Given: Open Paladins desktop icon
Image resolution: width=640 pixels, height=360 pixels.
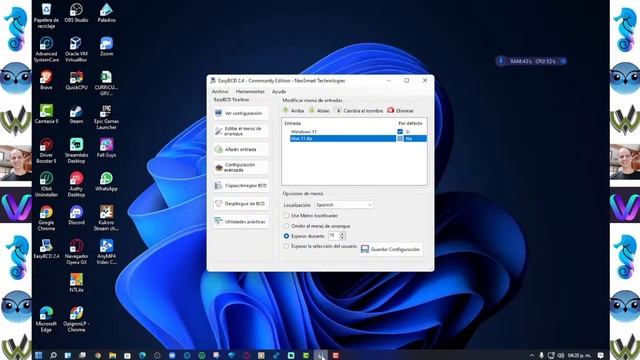Looking at the screenshot, I should click(x=106, y=12).
